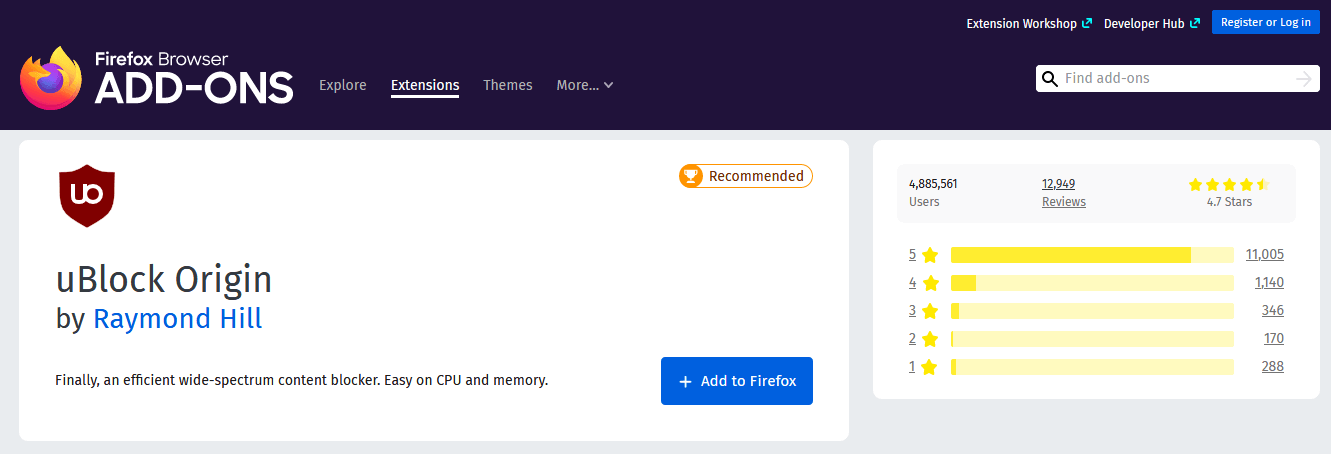The height and width of the screenshot is (454, 1331).
Task: Click the search submit arrow icon
Action: (x=1303, y=79)
